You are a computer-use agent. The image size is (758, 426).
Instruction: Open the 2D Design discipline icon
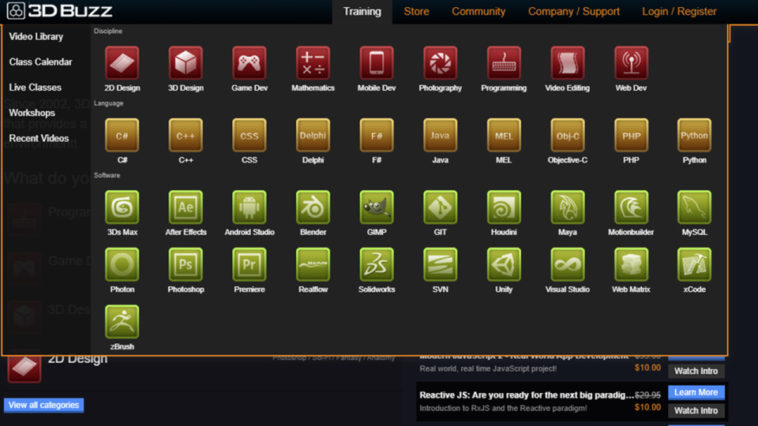tap(122, 63)
